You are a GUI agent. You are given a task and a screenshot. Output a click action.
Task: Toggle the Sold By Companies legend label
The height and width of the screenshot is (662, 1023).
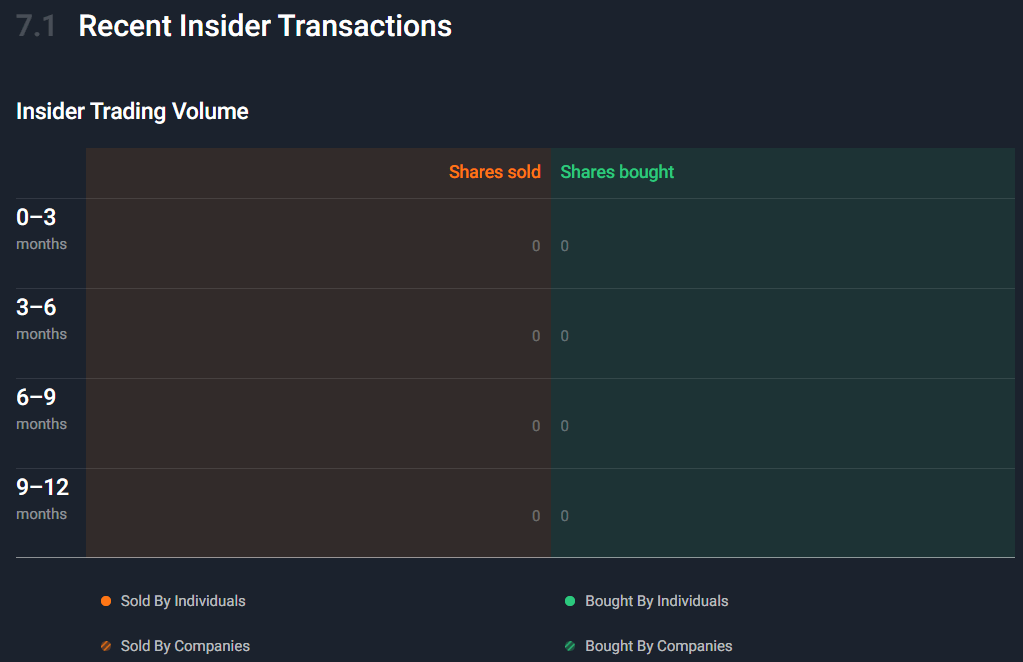coord(185,646)
